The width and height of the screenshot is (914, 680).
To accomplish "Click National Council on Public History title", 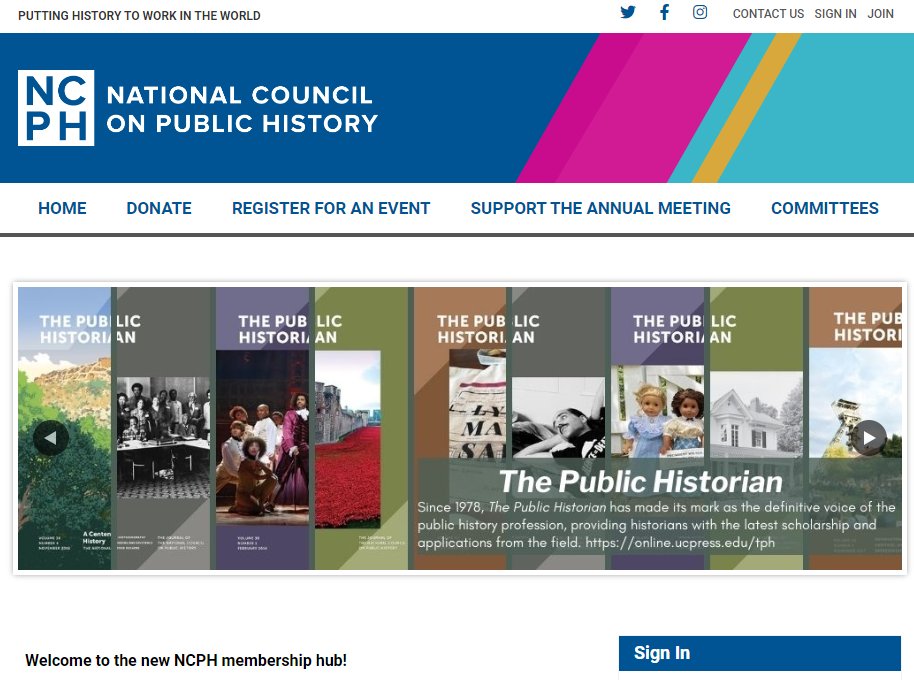I will [x=242, y=109].
